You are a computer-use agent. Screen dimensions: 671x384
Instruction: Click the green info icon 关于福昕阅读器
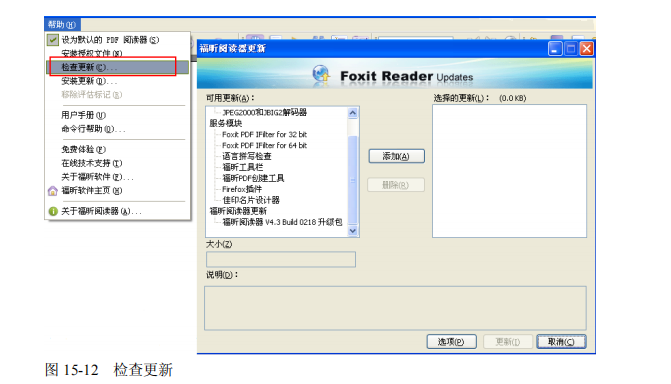point(53,211)
